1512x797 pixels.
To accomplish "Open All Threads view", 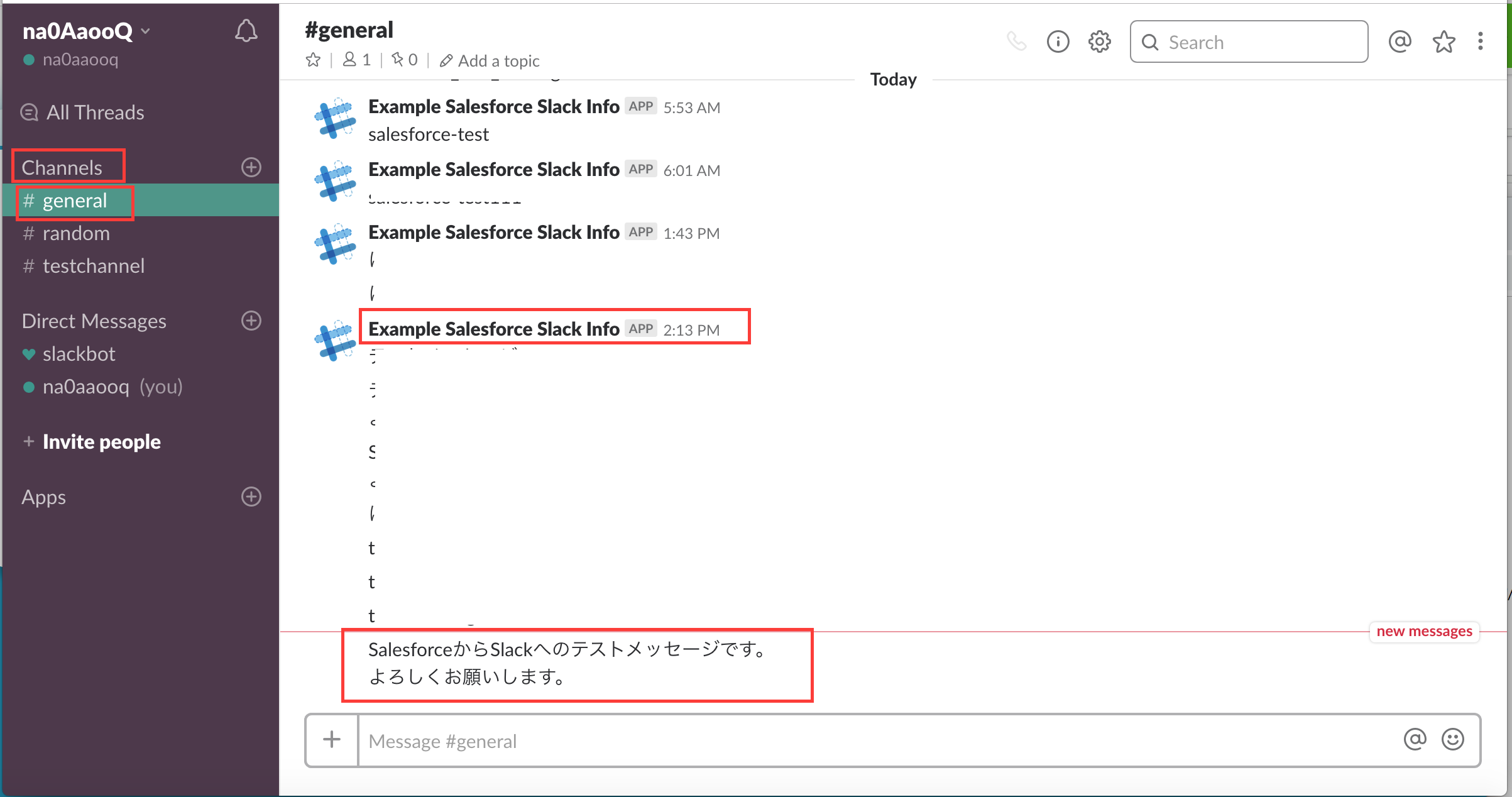I will [82, 113].
